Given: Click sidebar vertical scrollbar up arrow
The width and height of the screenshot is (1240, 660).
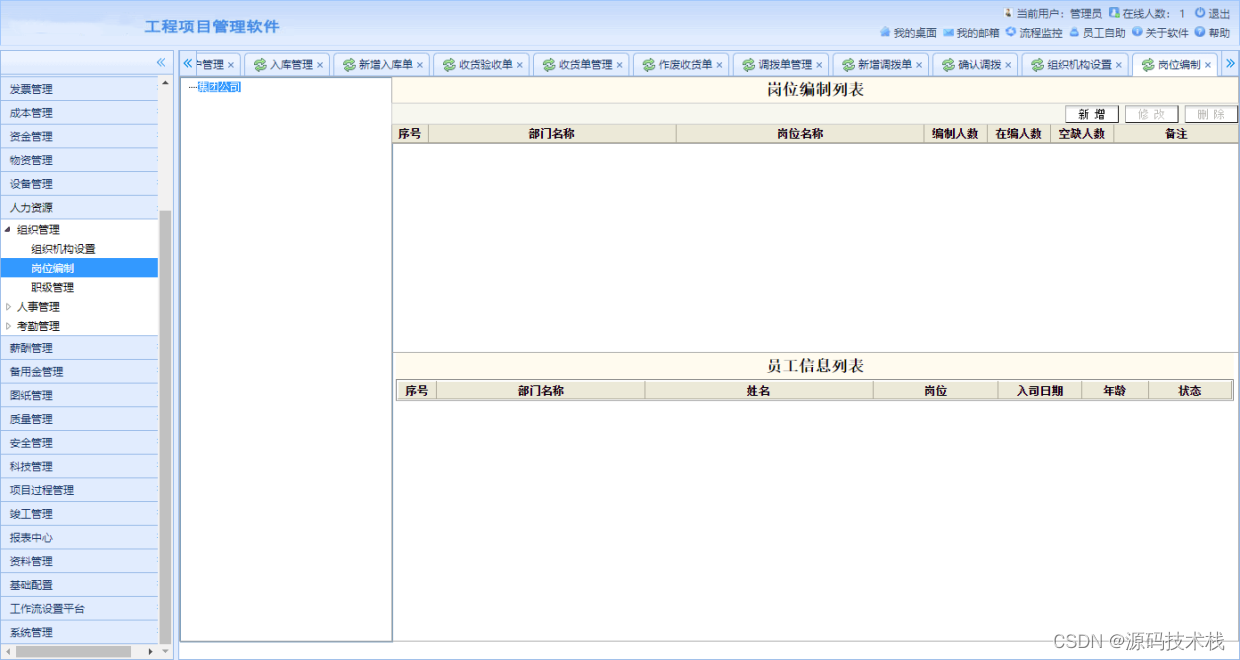Looking at the screenshot, I should (x=166, y=85).
